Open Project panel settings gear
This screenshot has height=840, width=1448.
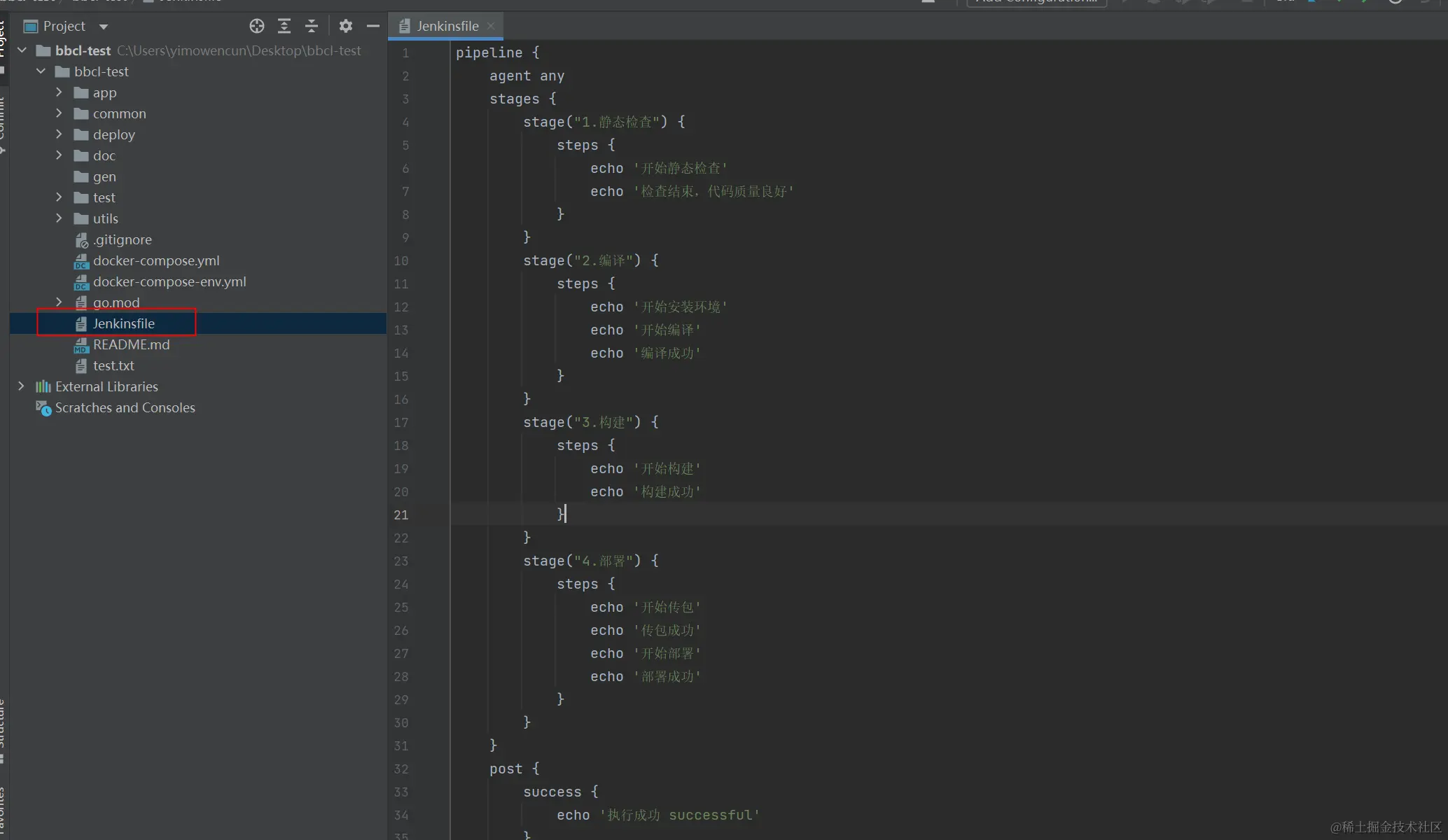pos(345,26)
